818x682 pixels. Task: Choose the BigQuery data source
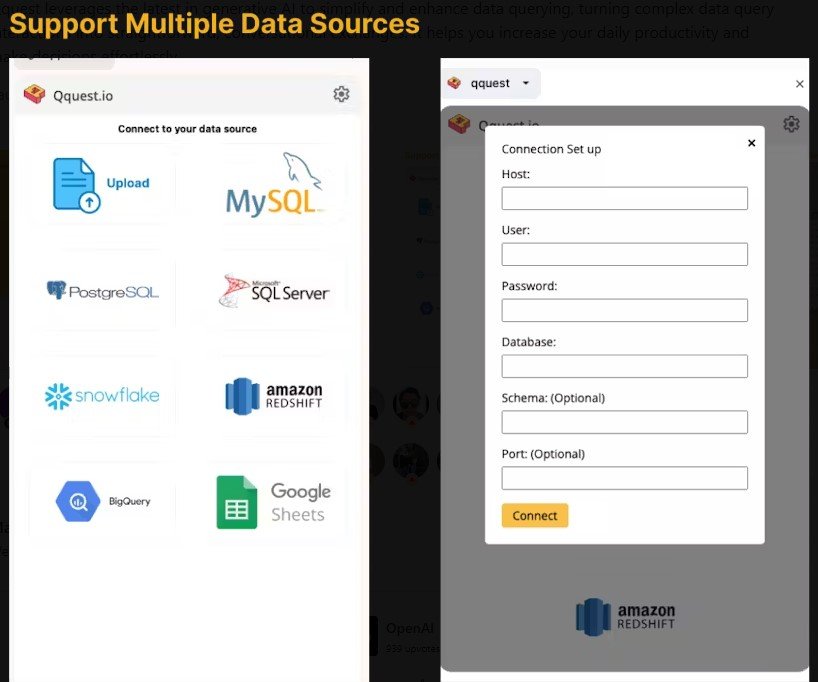point(103,501)
